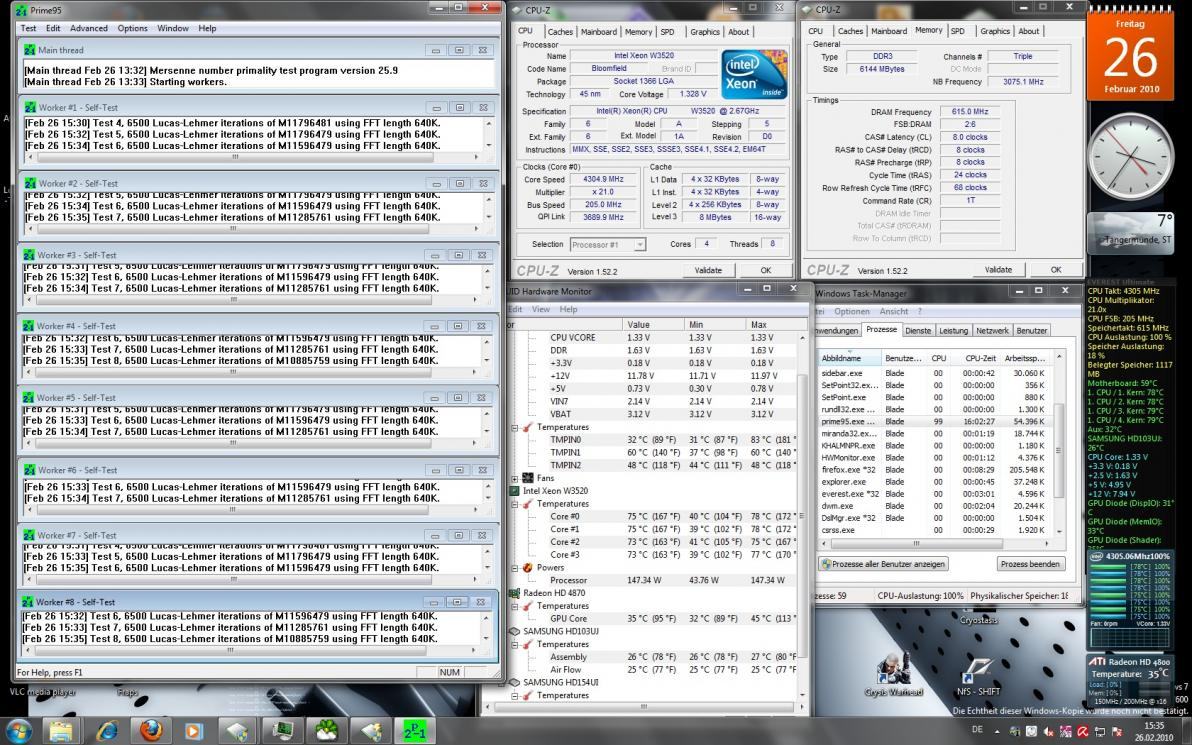This screenshot has height=745, width=1192.
Task: Switch to Firefox on the taskbar
Action: (151, 731)
